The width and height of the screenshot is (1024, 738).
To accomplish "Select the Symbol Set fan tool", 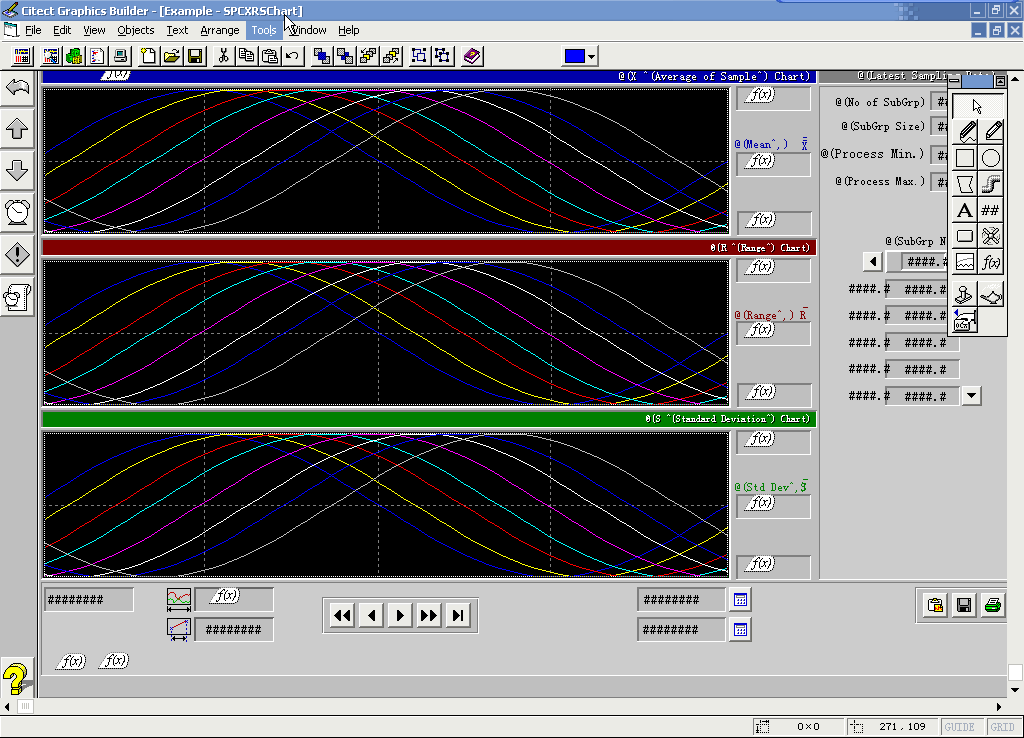I will [991, 236].
